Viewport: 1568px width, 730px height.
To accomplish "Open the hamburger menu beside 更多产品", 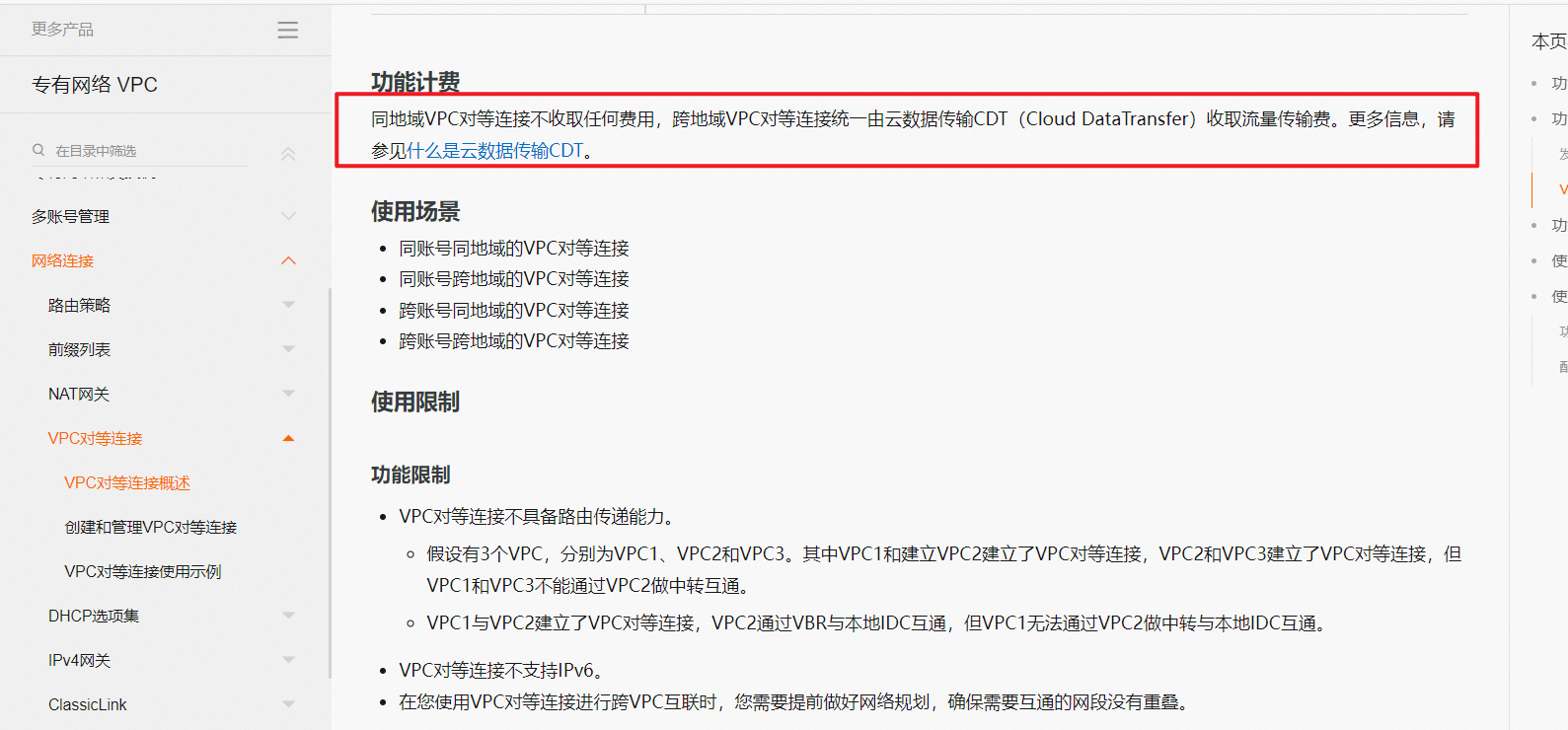I will click(288, 30).
